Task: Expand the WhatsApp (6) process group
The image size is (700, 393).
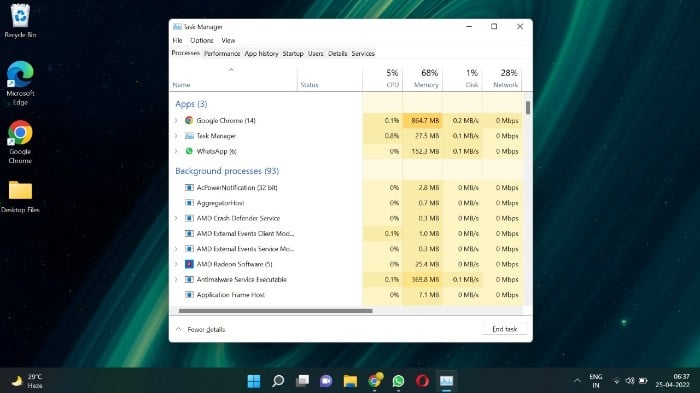Action: click(176, 151)
